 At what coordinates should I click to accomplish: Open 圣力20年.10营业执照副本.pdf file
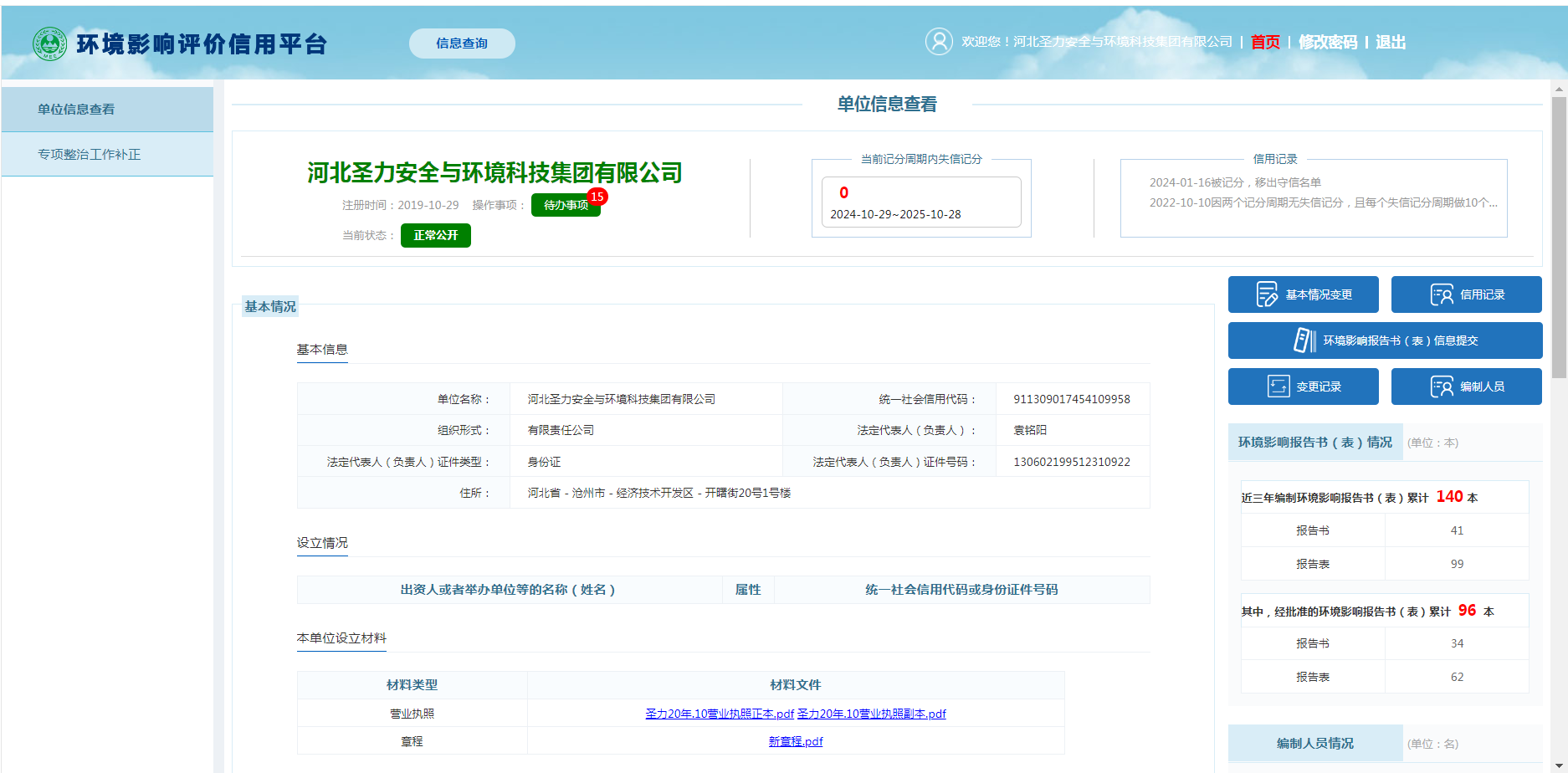[872, 714]
